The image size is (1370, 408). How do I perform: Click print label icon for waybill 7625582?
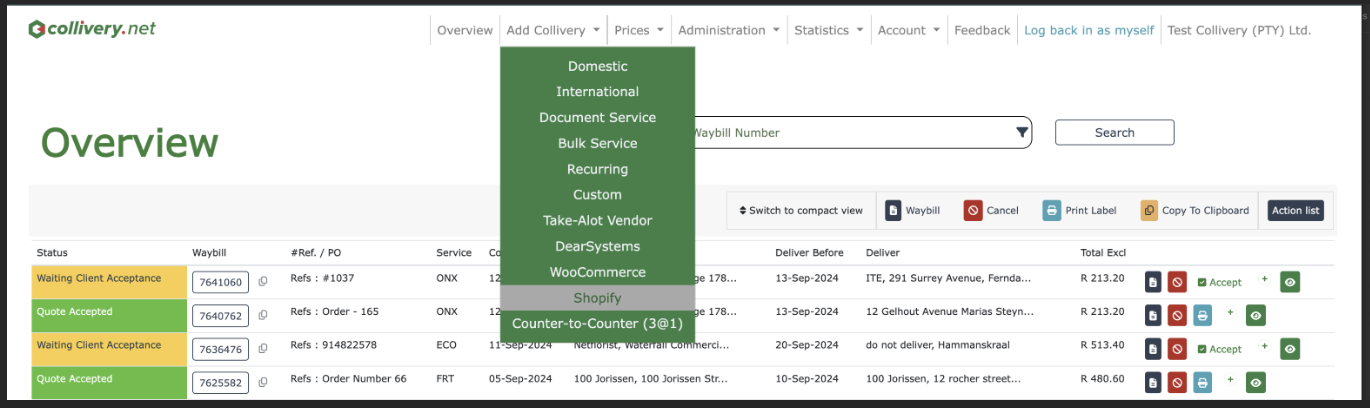pyautogui.click(x=1202, y=382)
